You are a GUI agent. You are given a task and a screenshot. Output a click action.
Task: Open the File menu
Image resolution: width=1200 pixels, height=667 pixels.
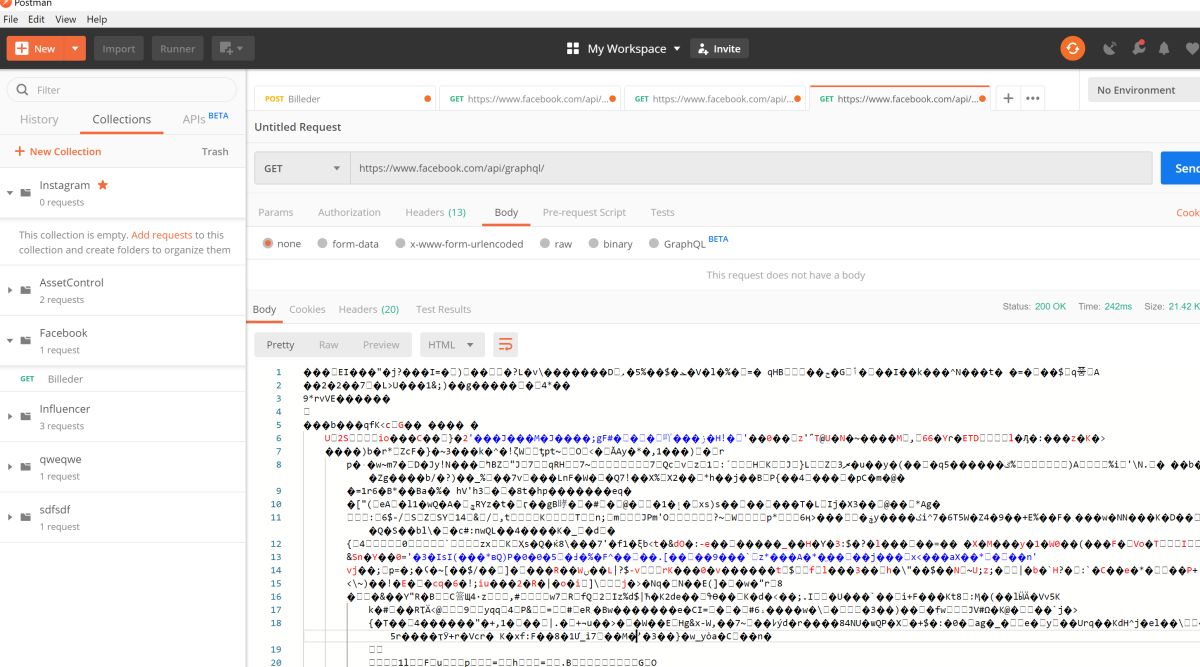[x=11, y=19]
